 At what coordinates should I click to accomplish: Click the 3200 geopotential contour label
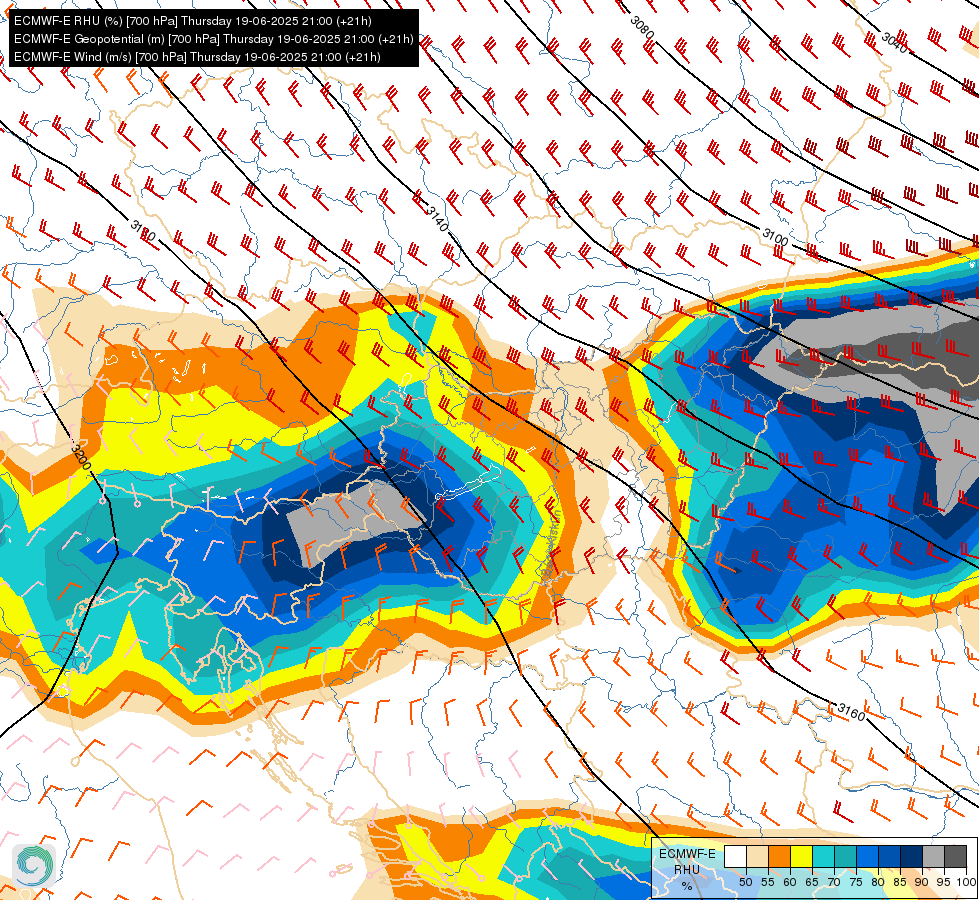click(x=81, y=457)
